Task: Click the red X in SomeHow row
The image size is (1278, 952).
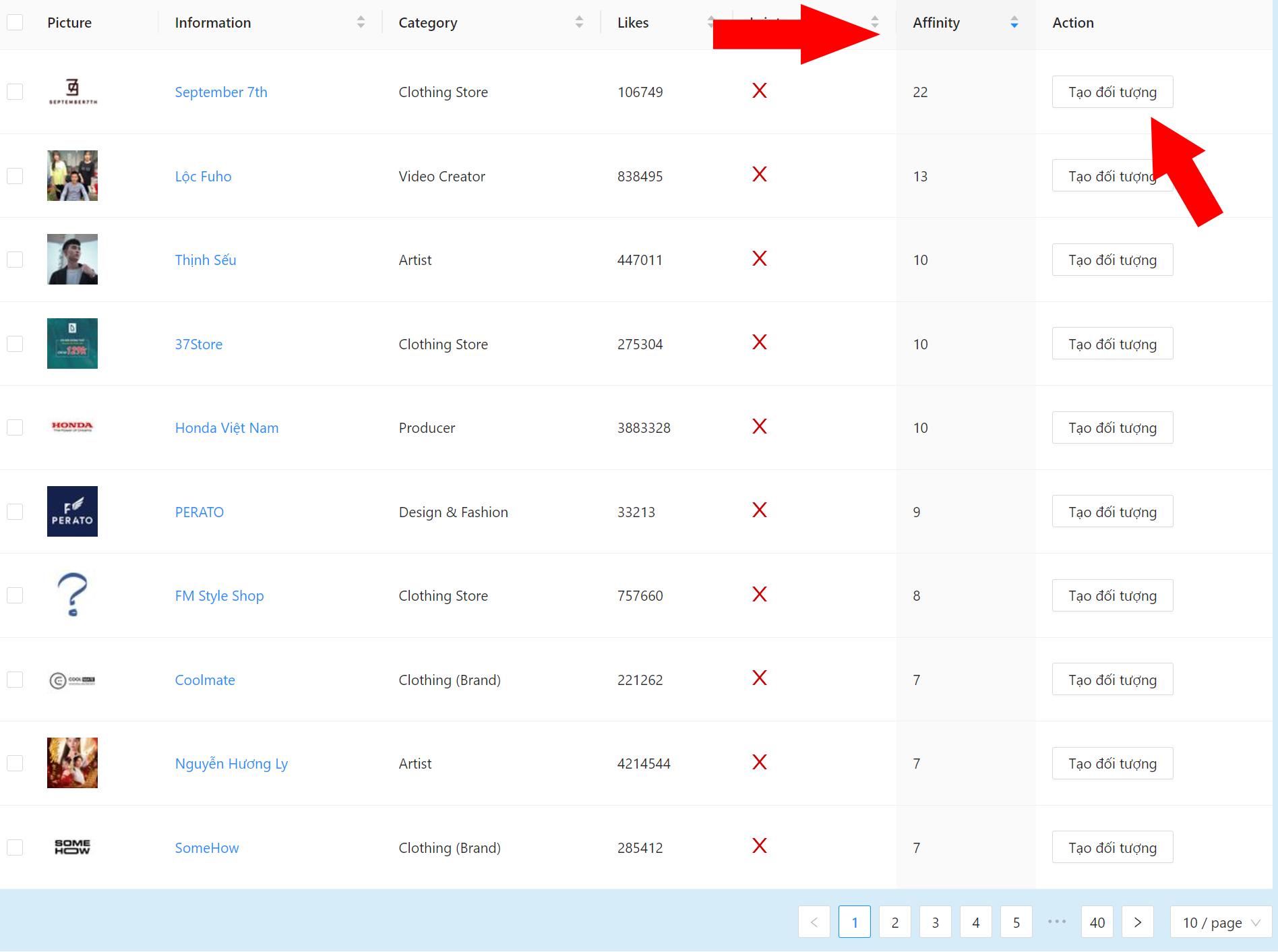Action: 760,846
